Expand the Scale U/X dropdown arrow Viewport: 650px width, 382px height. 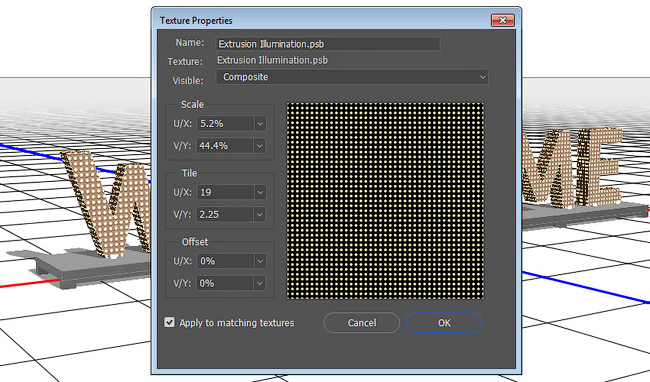tap(260, 123)
